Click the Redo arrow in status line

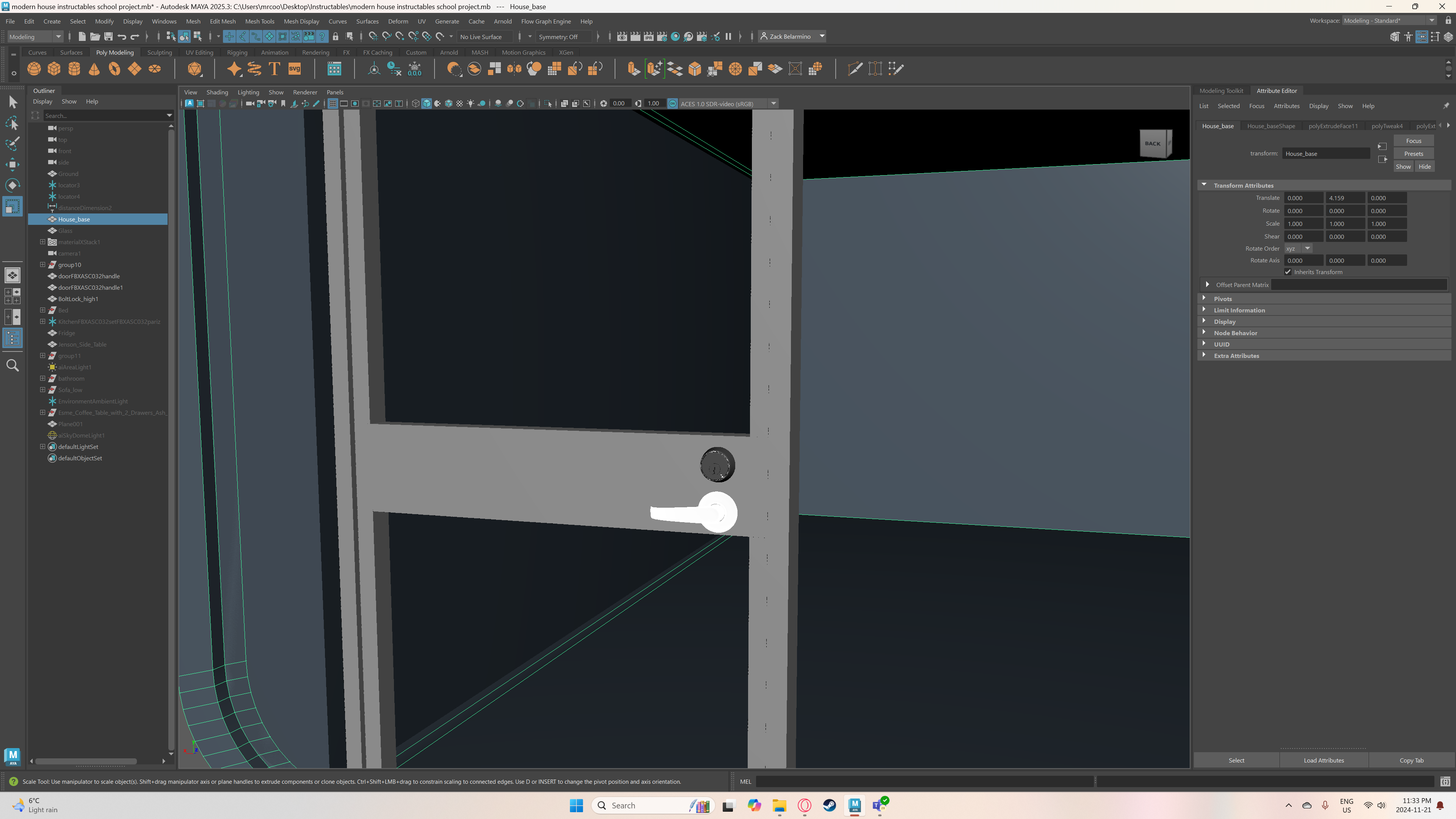(135, 37)
